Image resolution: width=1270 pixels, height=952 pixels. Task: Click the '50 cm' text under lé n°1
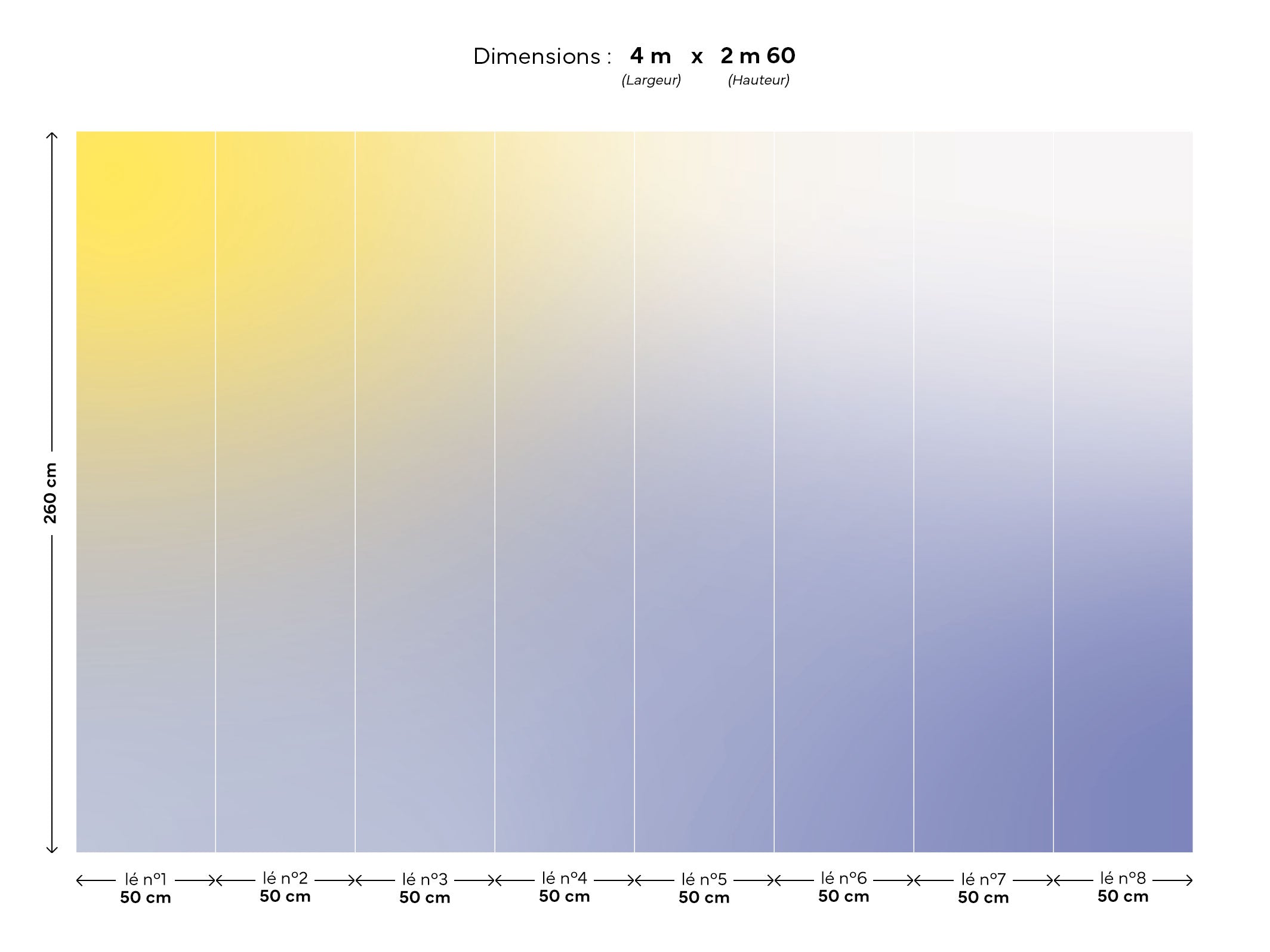[x=145, y=898]
